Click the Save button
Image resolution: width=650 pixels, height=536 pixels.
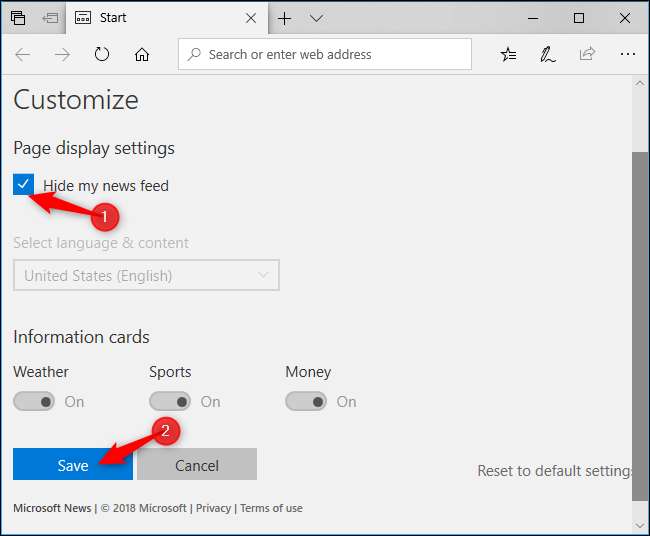(73, 464)
